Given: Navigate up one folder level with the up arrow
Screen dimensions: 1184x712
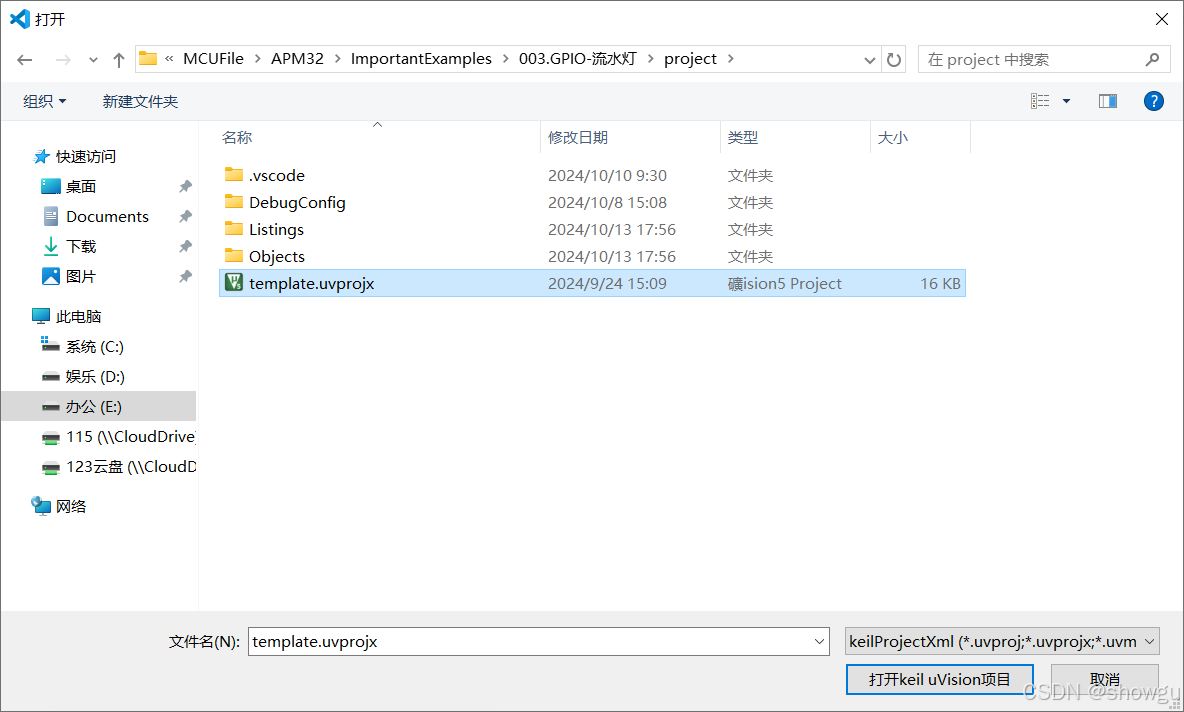Looking at the screenshot, I should 117,59.
